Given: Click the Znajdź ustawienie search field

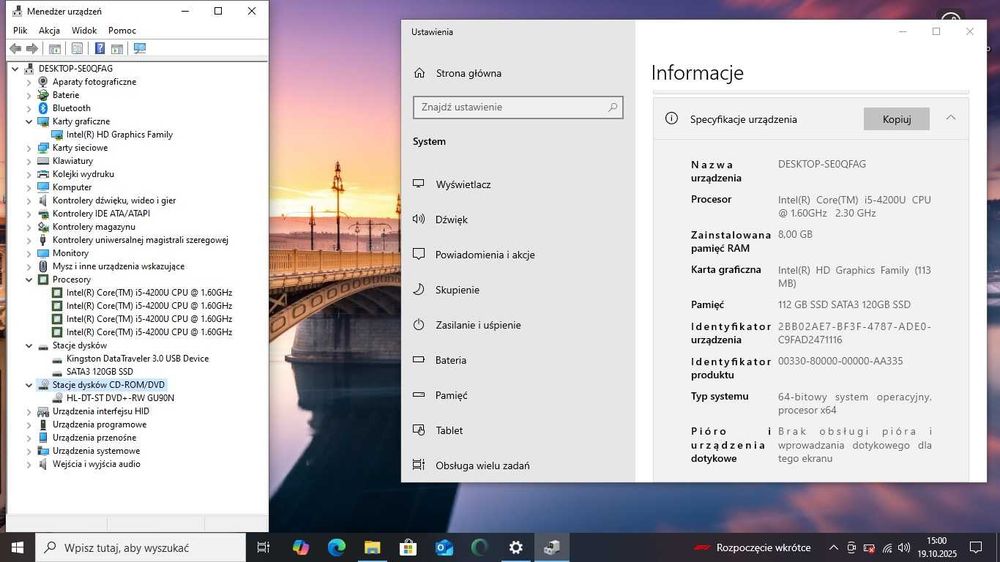Looking at the screenshot, I should [x=518, y=107].
